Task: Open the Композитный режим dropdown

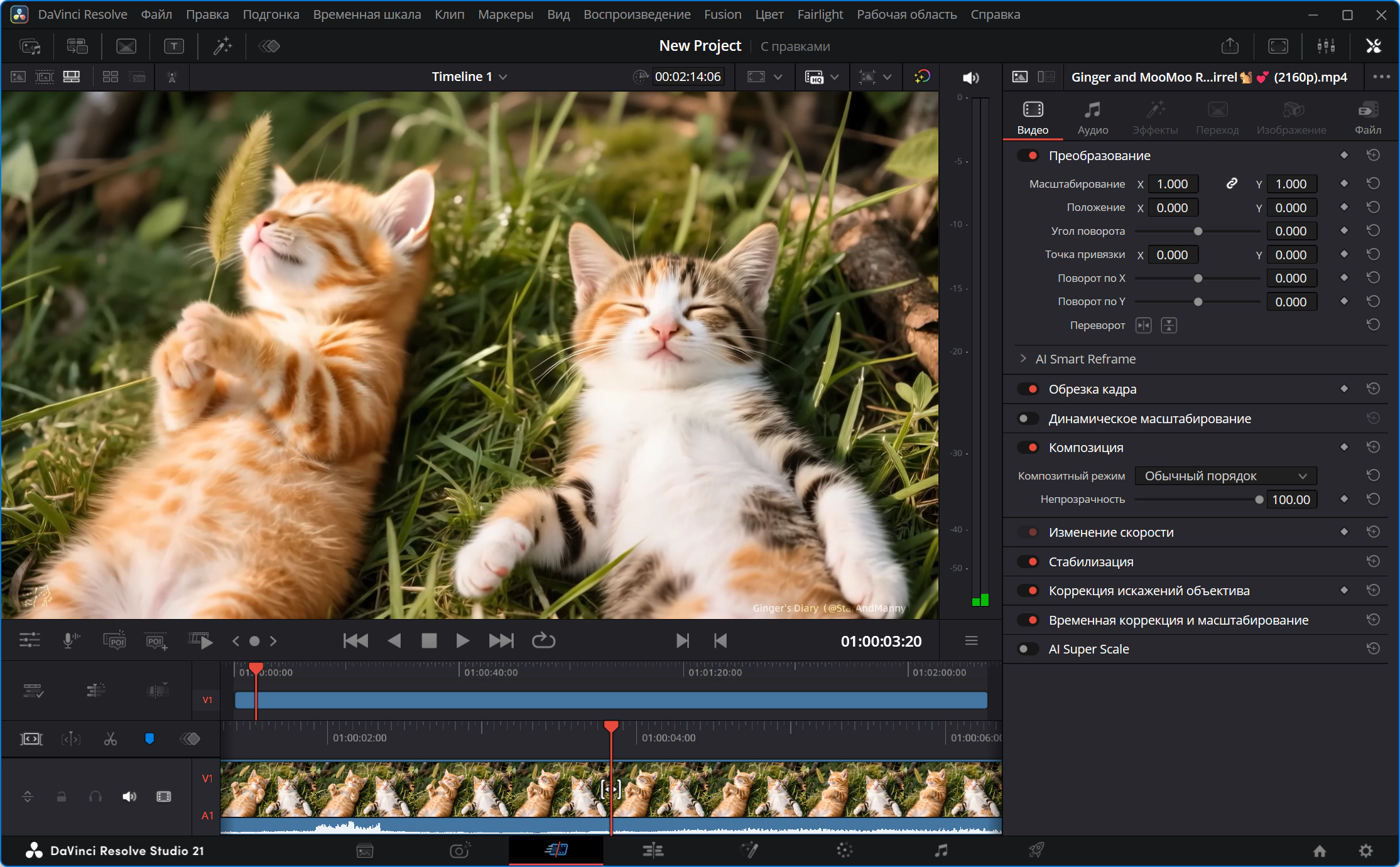Action: tap(1225, 476)
